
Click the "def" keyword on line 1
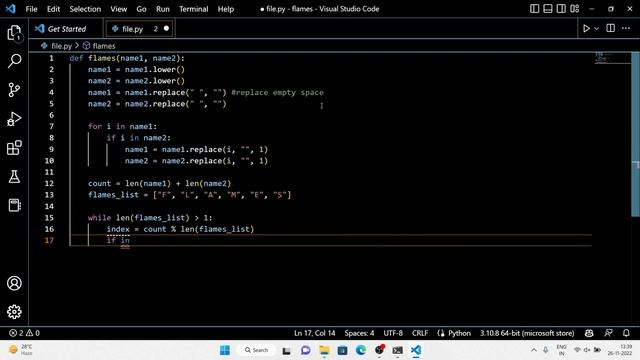point(76,58)
